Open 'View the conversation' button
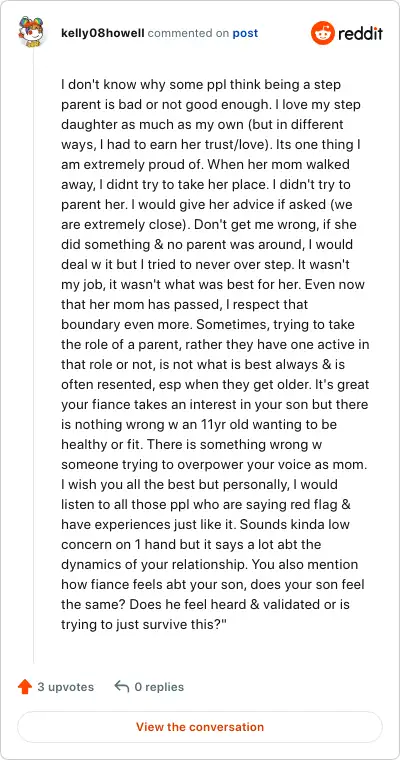400x760 pixels. (x=200, y=727)
